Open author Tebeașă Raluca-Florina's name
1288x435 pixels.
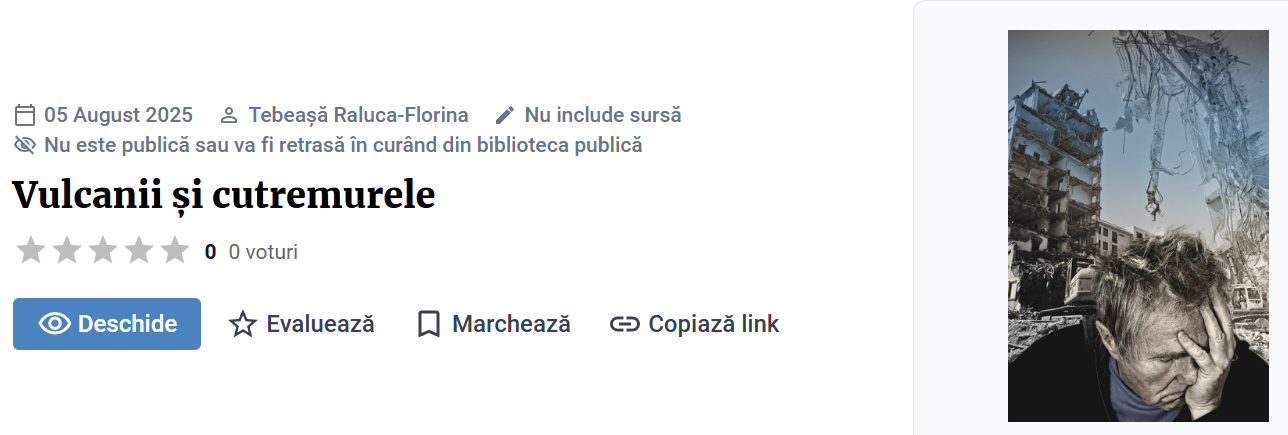(x=358, y=115)
